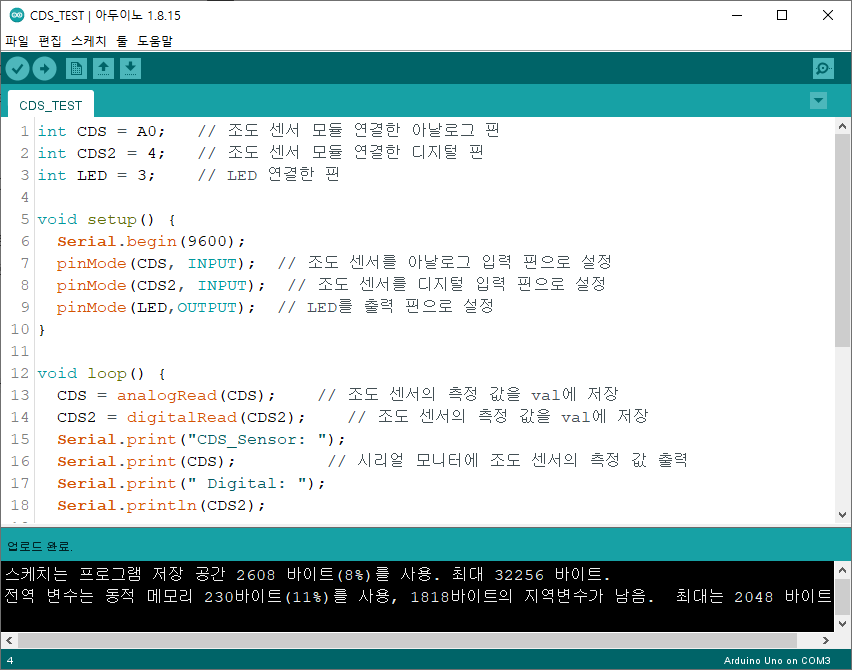Click the line number 4 in status bar
Viewport: 852px width, 670px height.
click(x=10, y=660)
